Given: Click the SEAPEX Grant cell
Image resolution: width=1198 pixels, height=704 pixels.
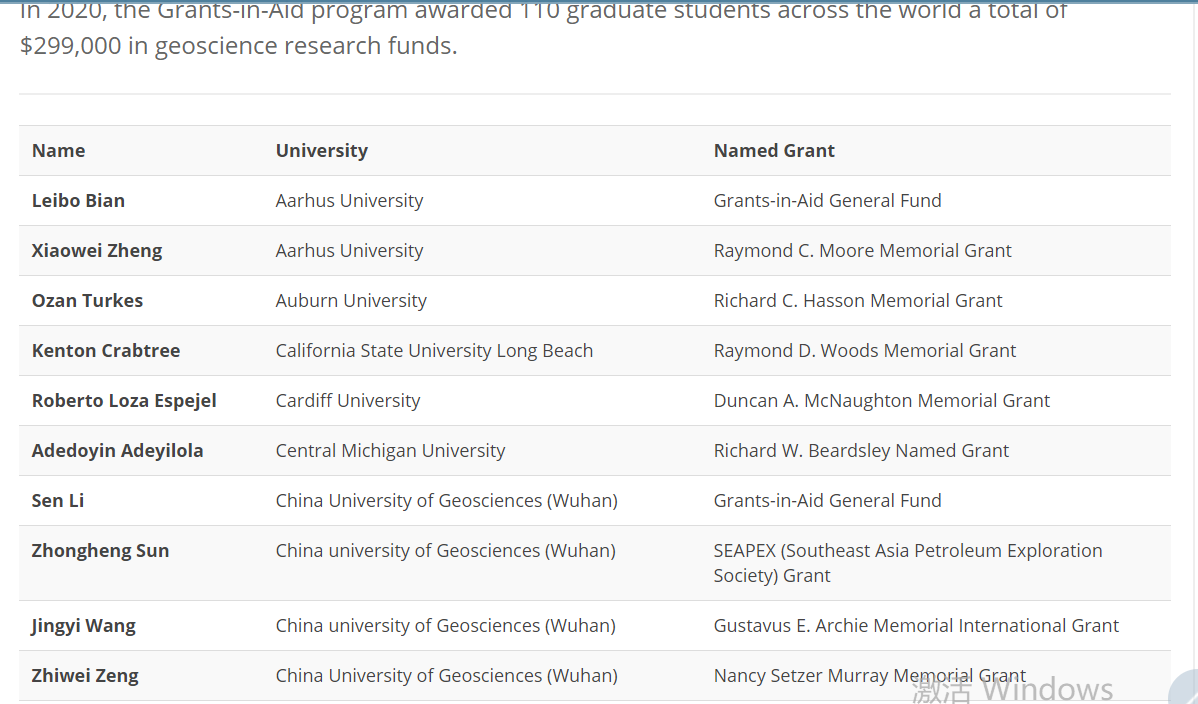Looking at the screenshot, I should point(907,563).
